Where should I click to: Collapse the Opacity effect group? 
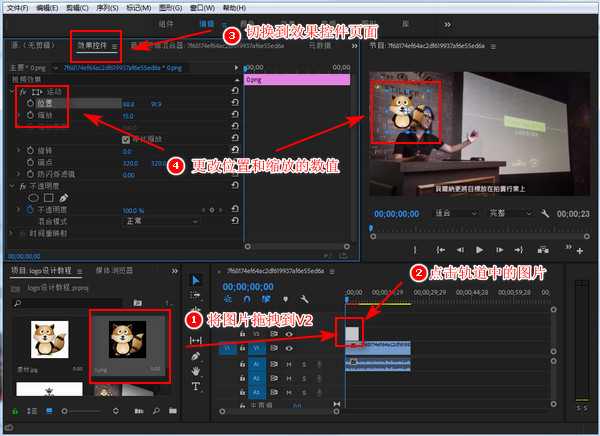pos(11,186)
